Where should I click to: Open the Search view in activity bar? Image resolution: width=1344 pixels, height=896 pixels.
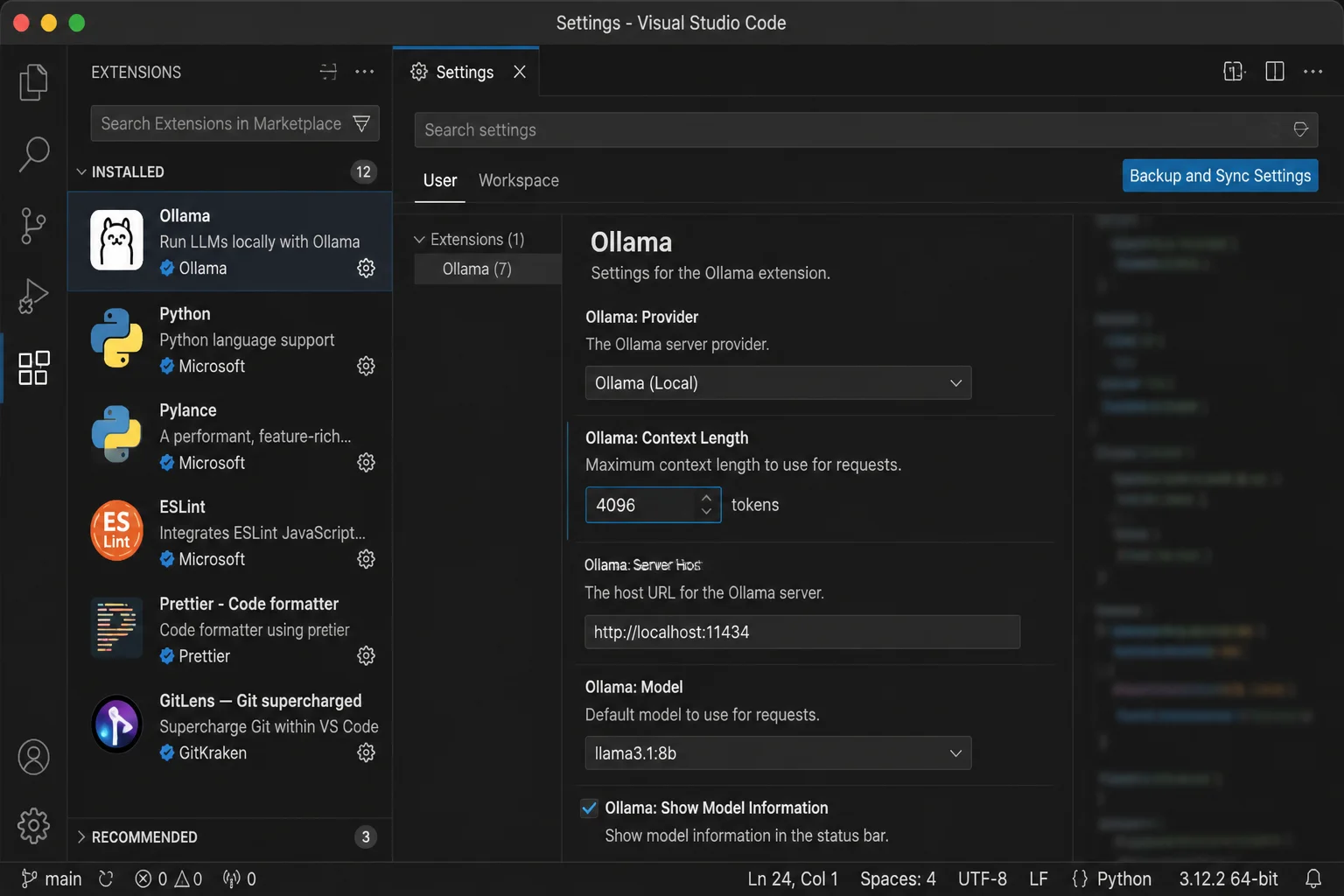point(33,154)
